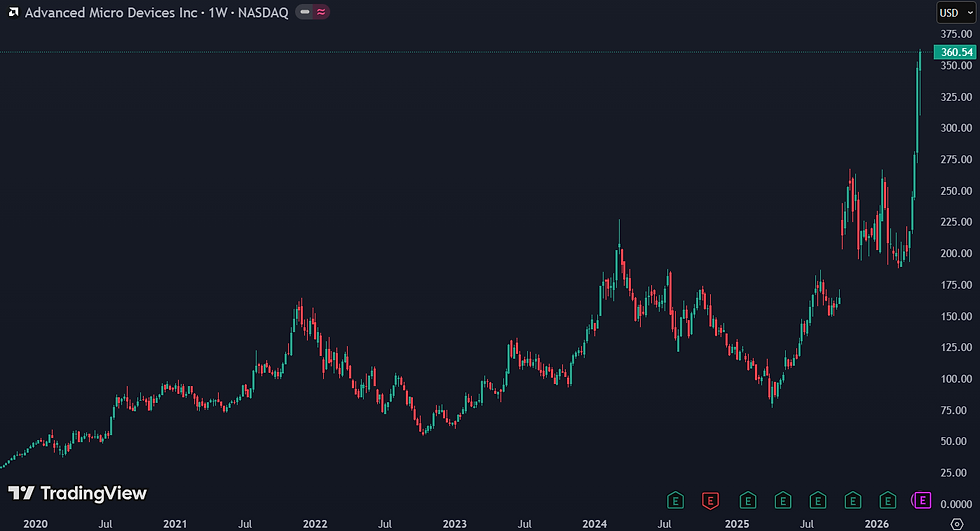Click the 300.00 price axis label

click(956, 128)
